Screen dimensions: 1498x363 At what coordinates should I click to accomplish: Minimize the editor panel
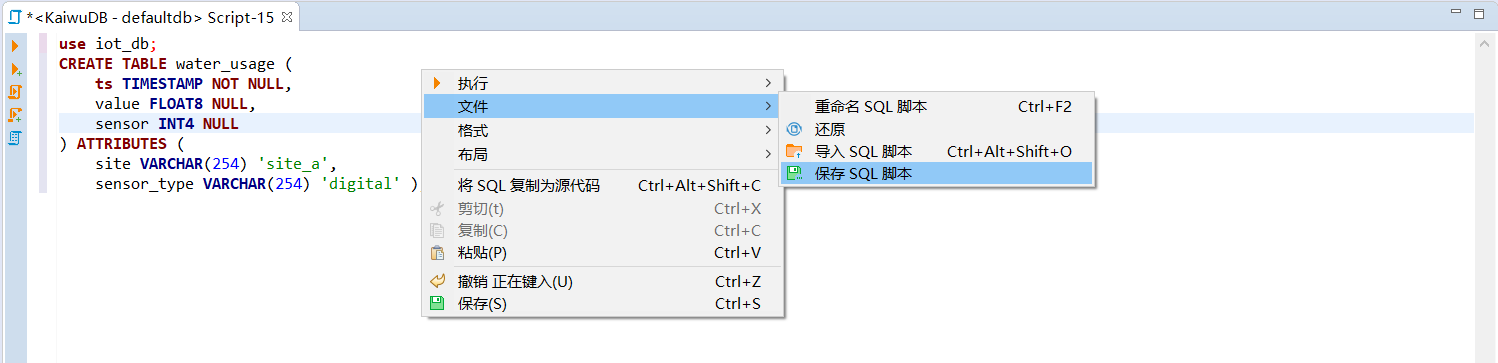1456,12
